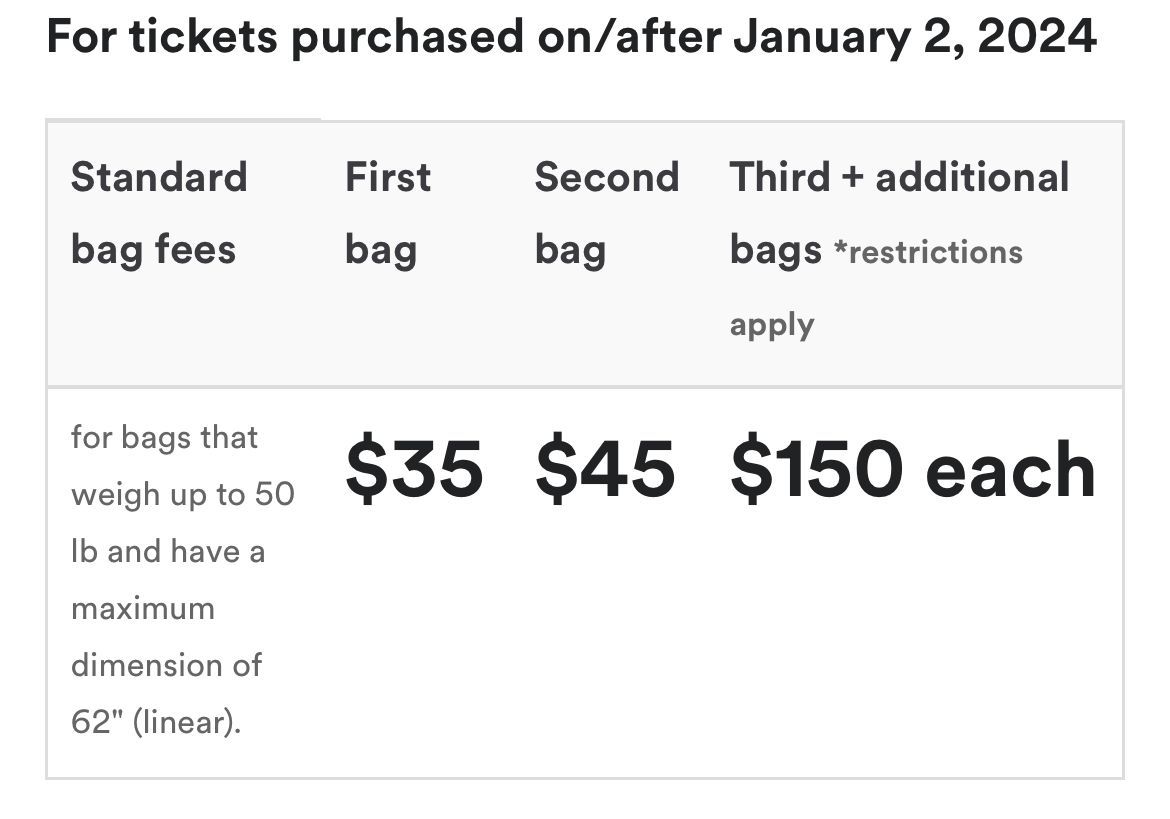
Task: Click the 'weigh up to 50' text line
Action: [x=183, y=494]
